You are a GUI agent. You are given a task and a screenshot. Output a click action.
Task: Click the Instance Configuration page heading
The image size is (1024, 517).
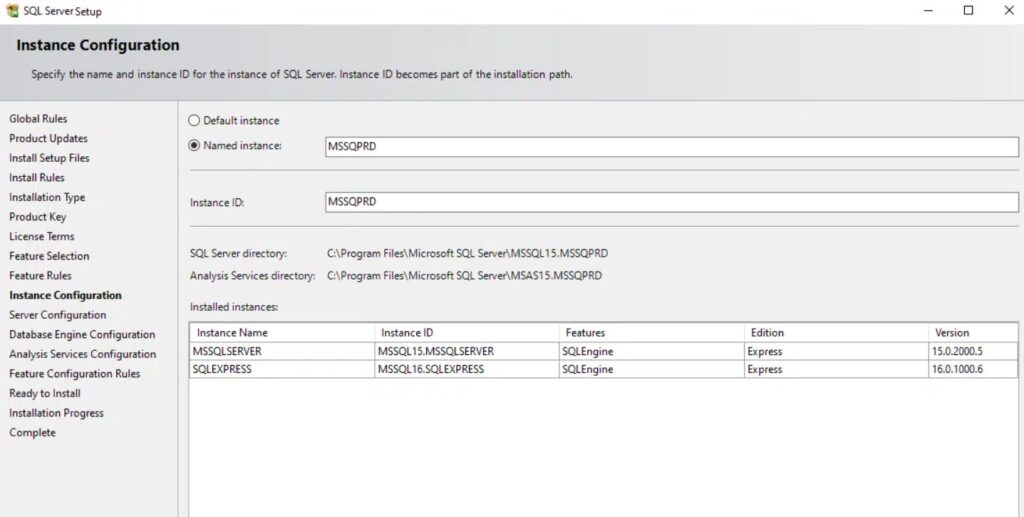[x=98, y=45]
